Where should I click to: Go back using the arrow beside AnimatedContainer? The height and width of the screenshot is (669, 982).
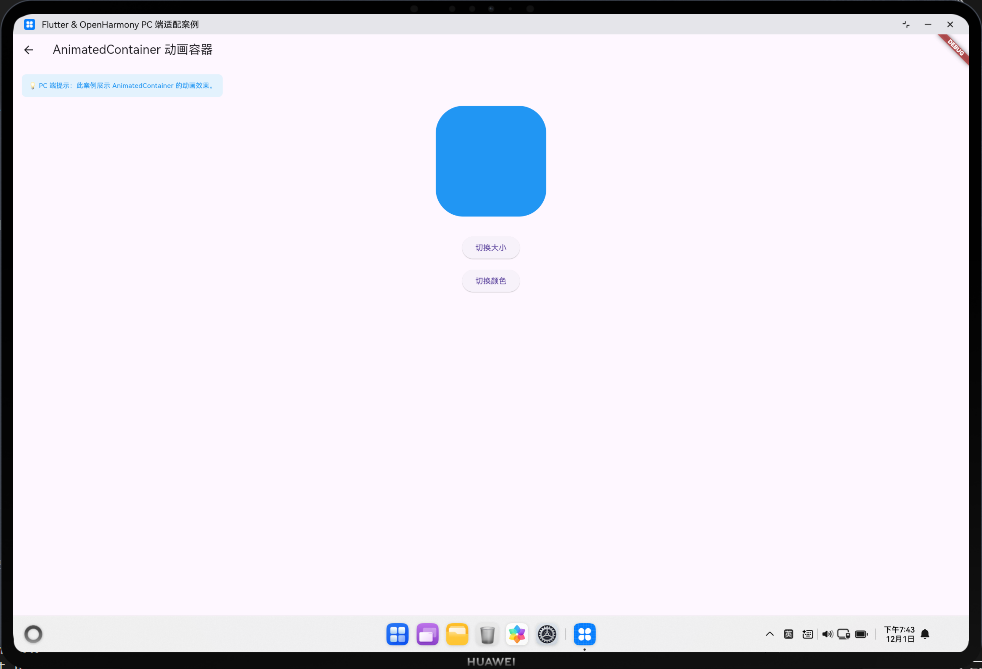pyautogui.click(x=29, y=50)
